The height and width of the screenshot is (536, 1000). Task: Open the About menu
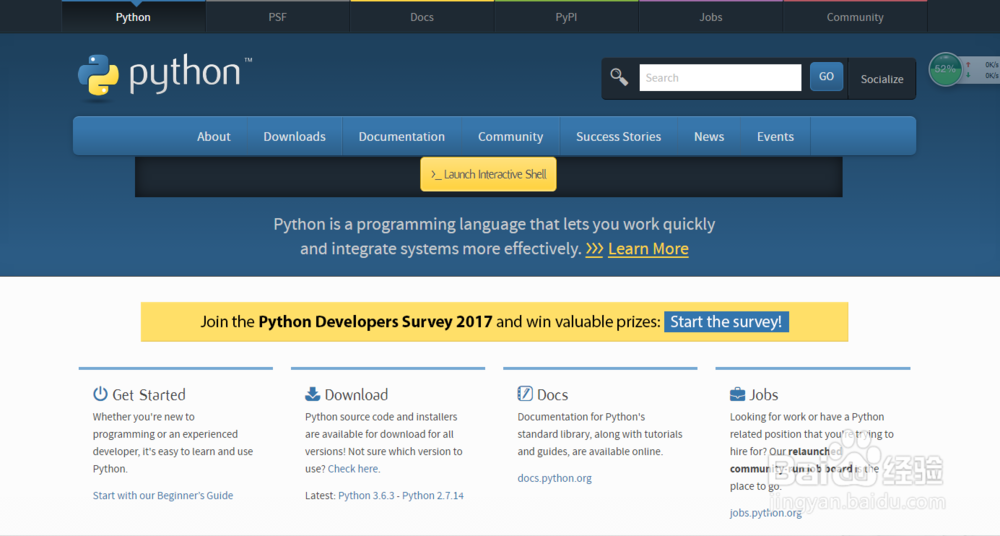coord(214,137)
